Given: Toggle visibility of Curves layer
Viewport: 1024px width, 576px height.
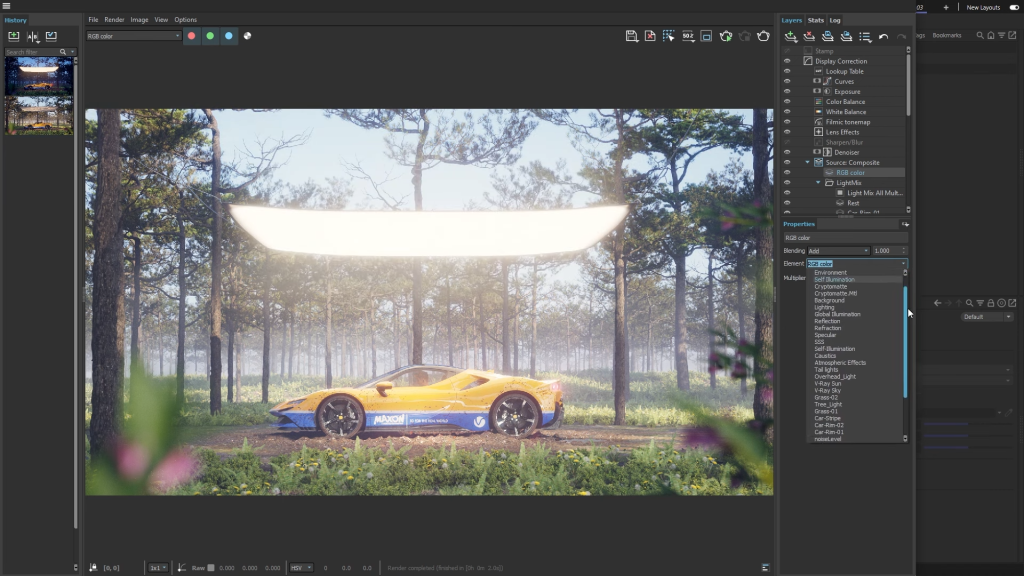Looking at the screenshot, I should (787, 81).
